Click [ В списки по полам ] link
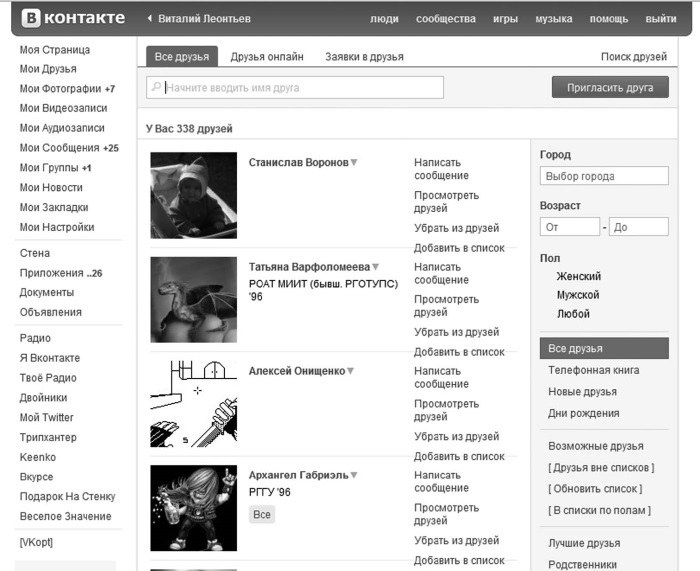 click(599, 510)
